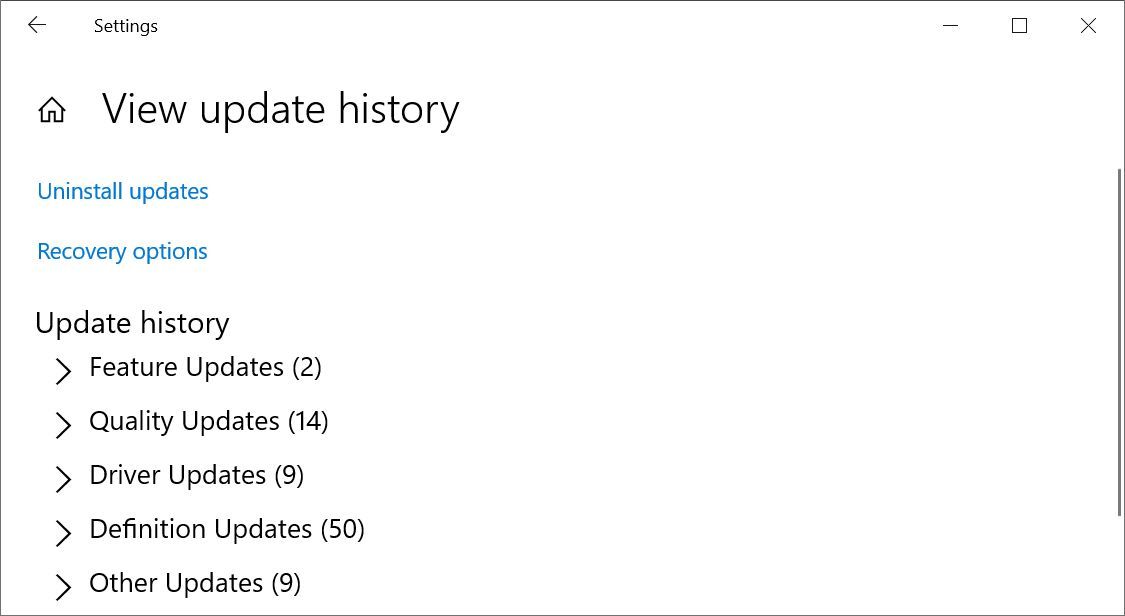Maximize the Settings window
The image size is (1125, 616).
pos(1019,25)
